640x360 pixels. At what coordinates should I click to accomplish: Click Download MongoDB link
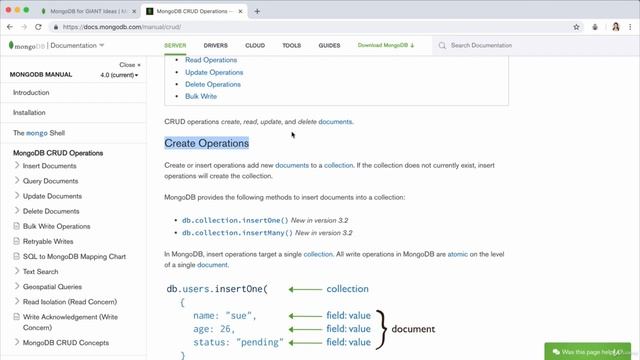pos(386,45)
